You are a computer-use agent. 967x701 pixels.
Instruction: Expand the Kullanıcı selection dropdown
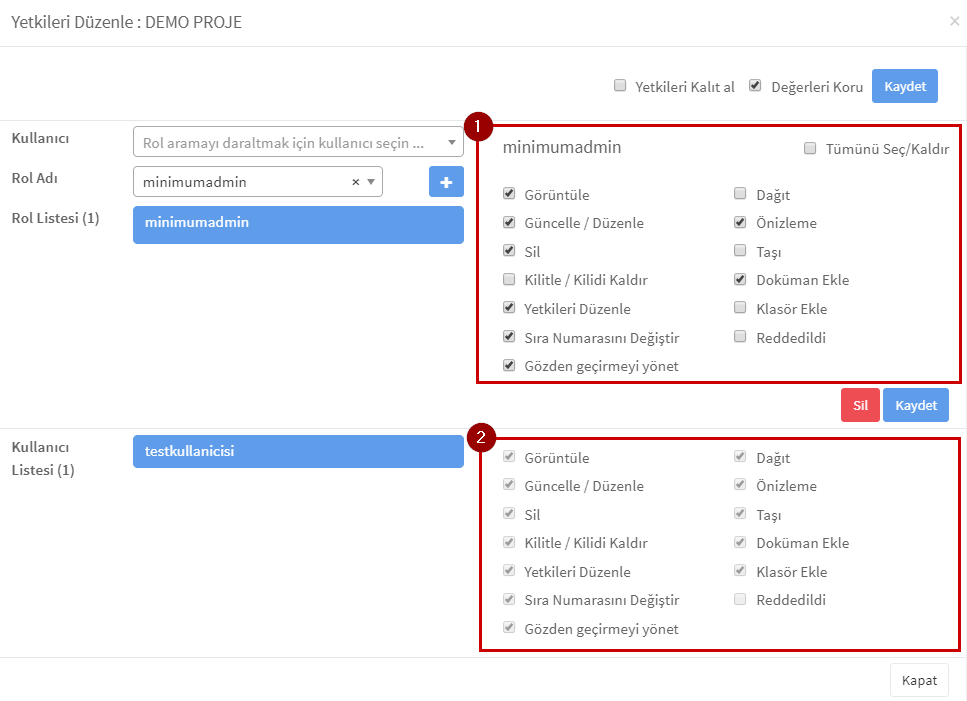[452, 142]
